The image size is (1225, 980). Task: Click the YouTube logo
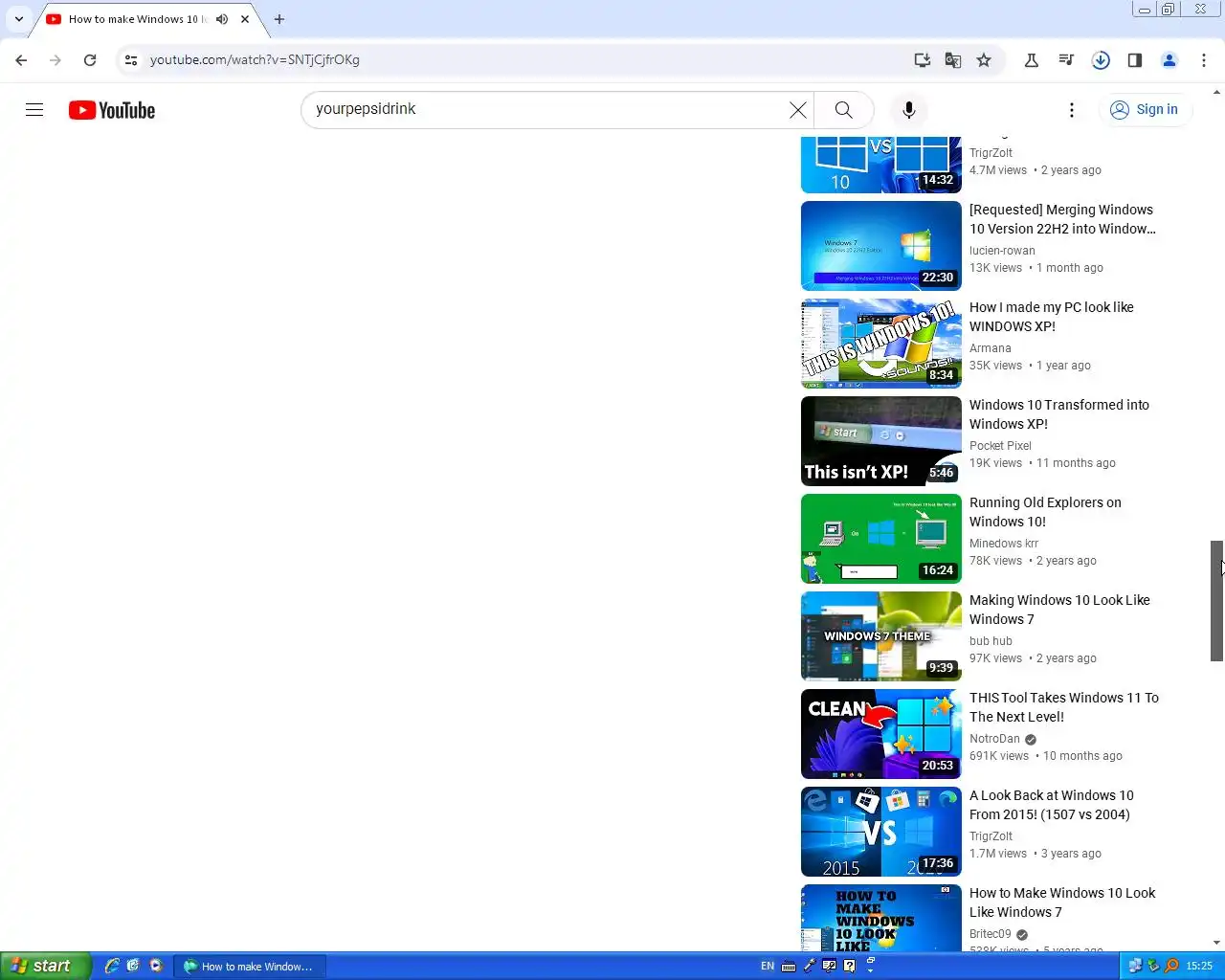point(112,110)
